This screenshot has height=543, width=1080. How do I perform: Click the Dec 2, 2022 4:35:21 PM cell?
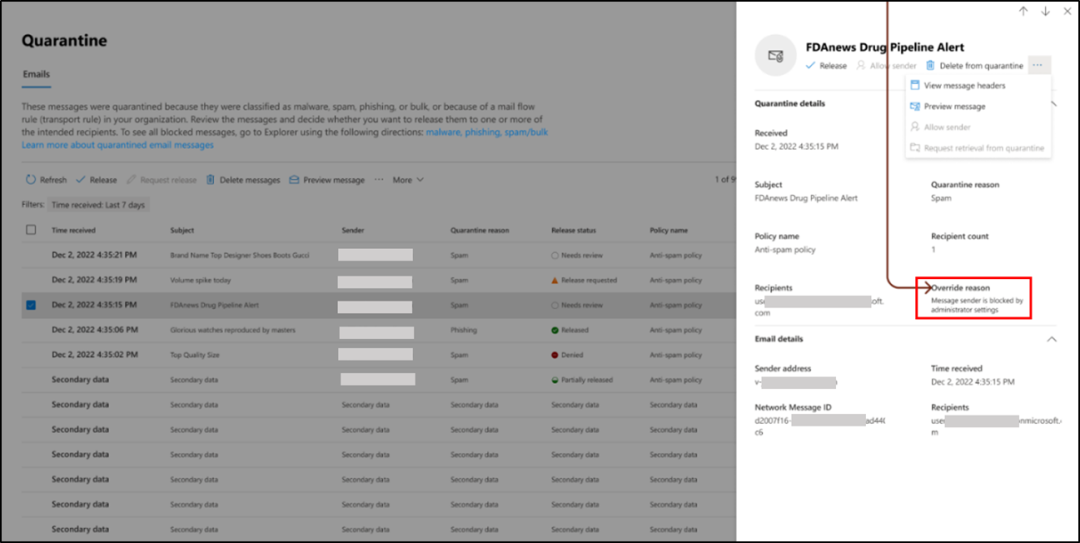(94, 255)
